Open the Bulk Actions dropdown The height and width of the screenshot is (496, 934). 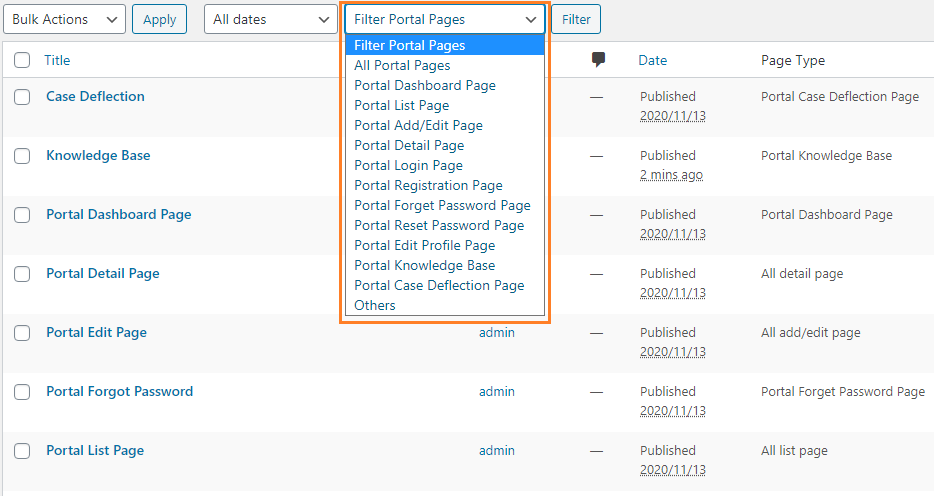click(64, 19)
